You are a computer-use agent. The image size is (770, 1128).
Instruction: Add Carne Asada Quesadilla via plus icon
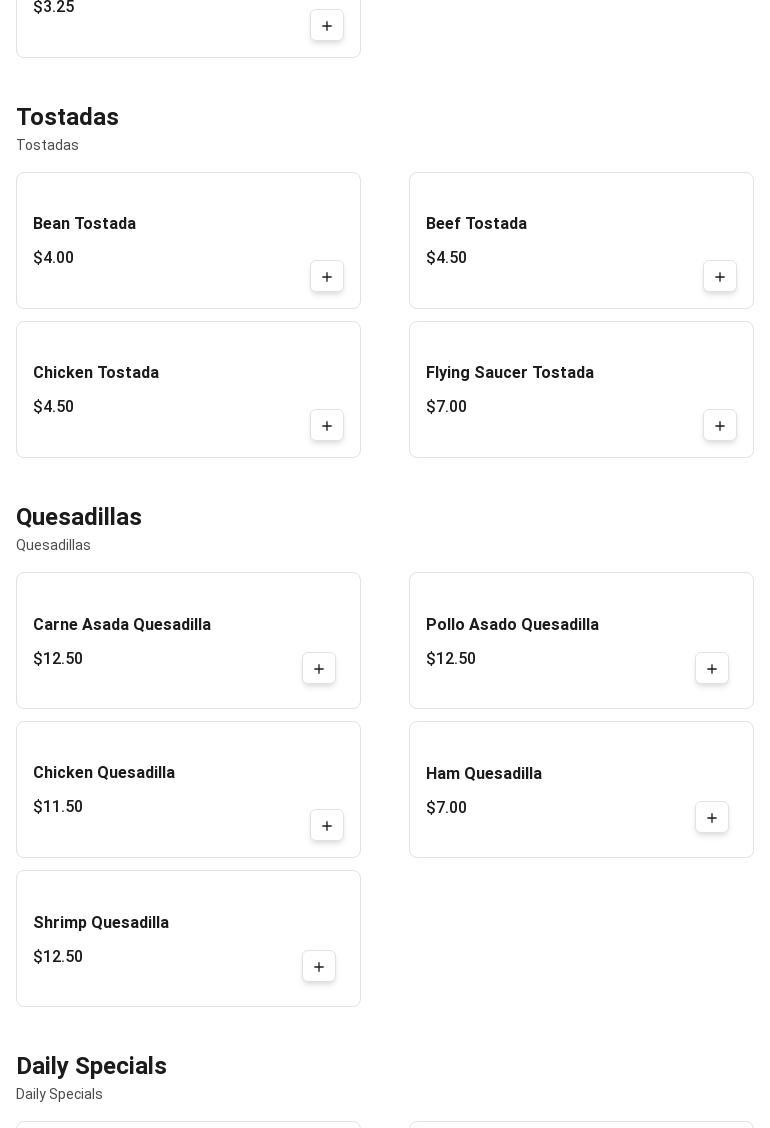[x=319, y=669]
